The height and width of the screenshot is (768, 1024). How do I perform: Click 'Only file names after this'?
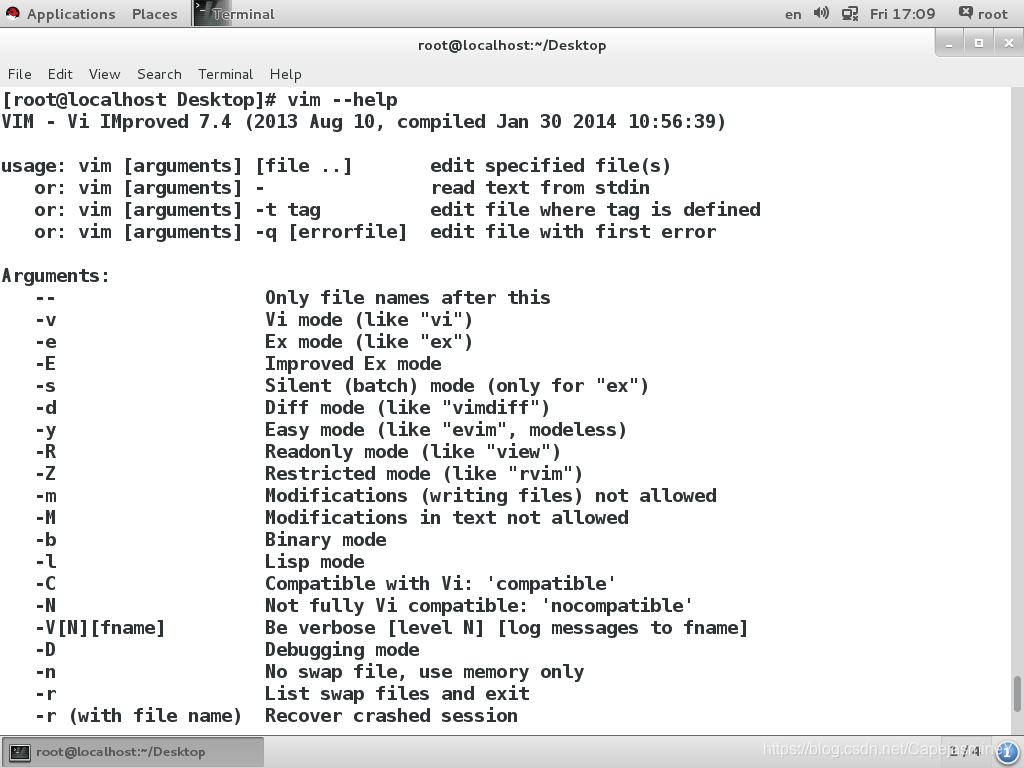(x=408, y=298)
